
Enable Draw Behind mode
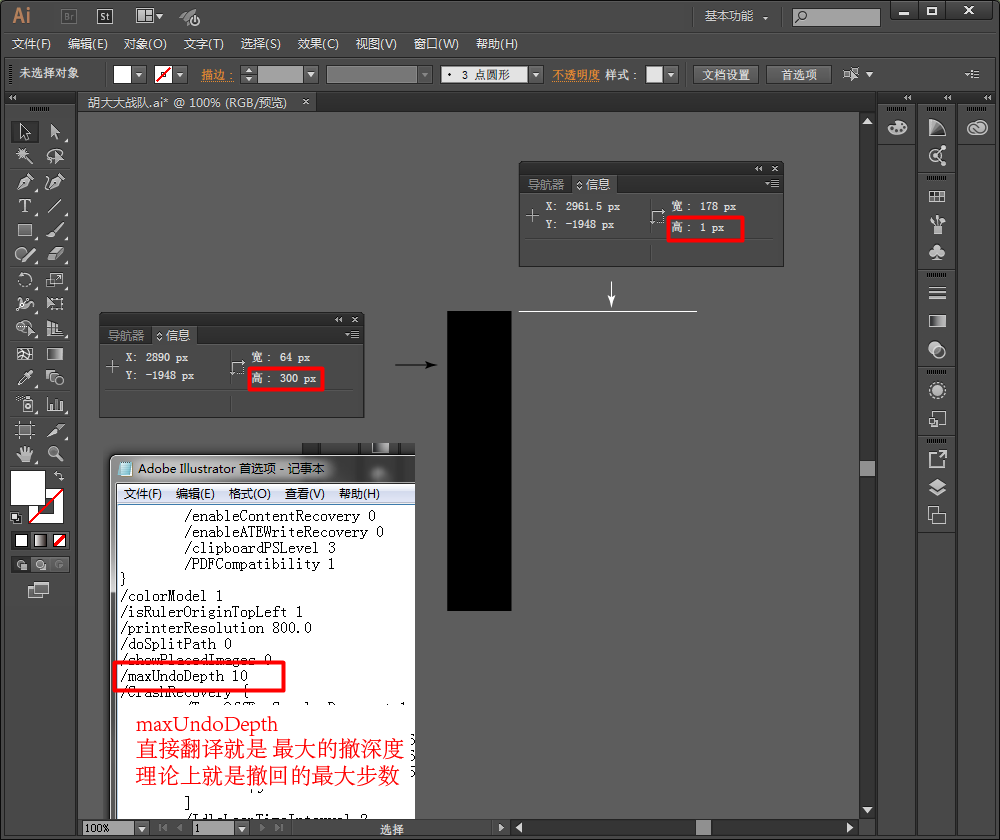point(41,564)
